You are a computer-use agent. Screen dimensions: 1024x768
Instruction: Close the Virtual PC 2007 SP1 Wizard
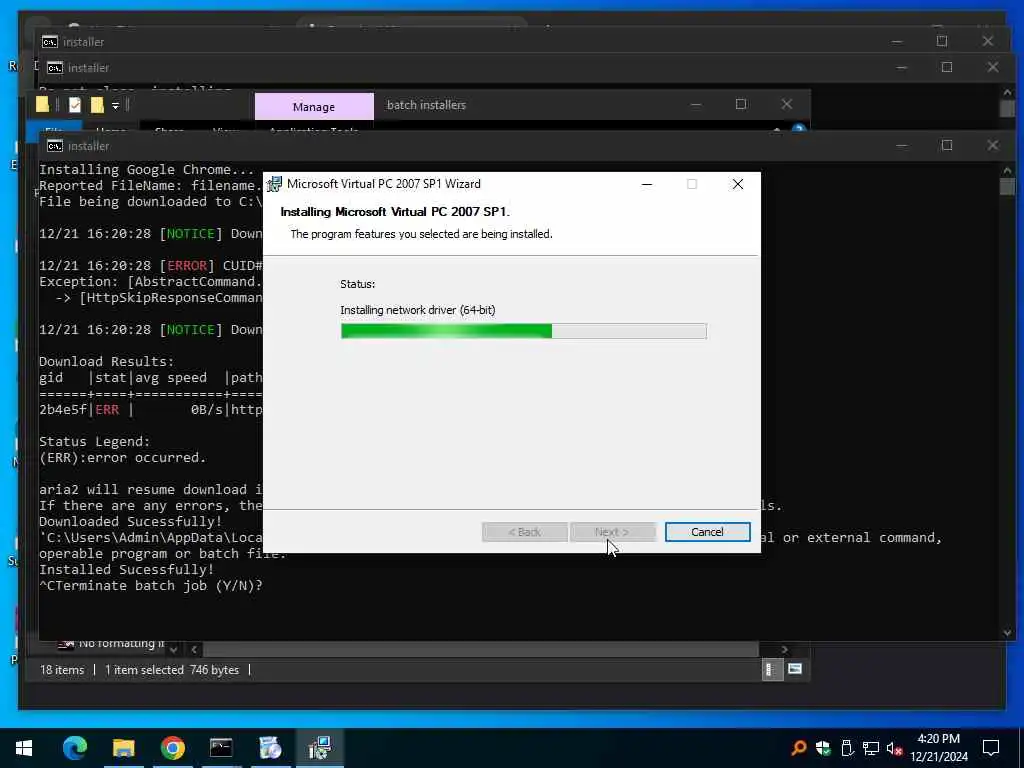(x=737, y=184)
